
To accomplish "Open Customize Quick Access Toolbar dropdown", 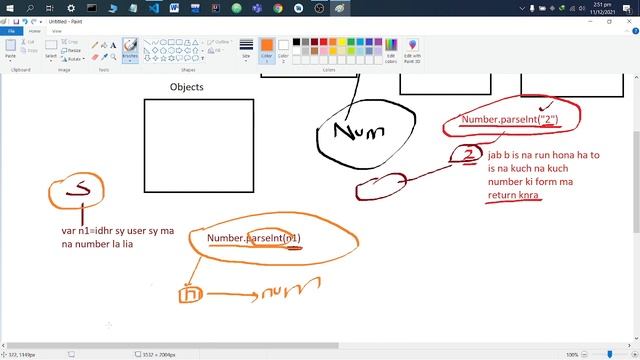I will [x=41, y=22].
